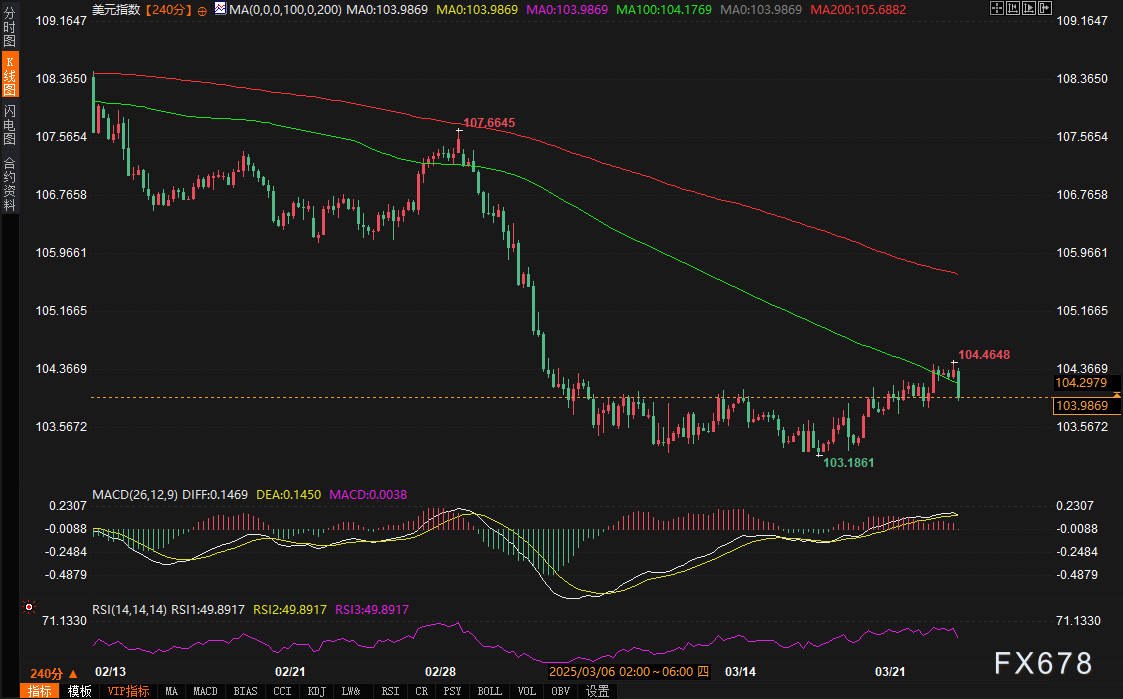Open the 合约资料 side tab
The image size is (1123, 699).
click(10, 183)
